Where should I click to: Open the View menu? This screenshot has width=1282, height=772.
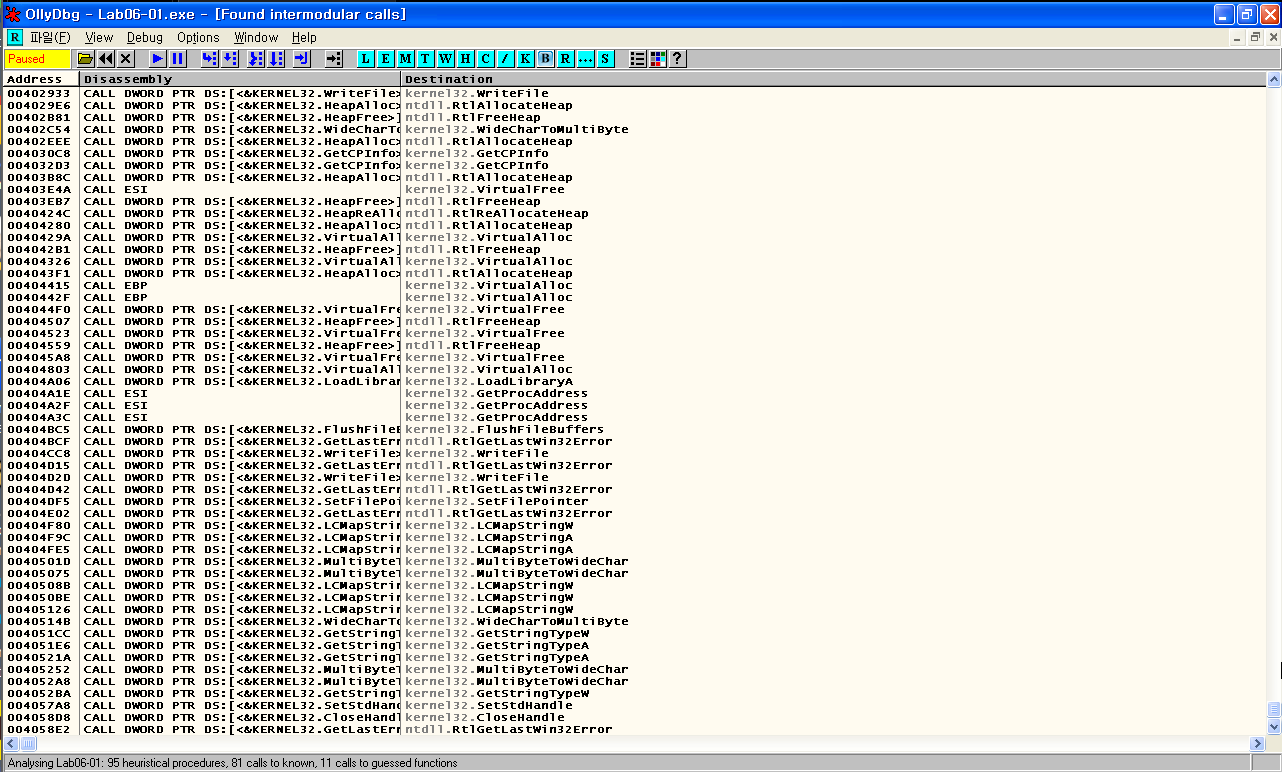pyautogui.click(x=99, y=38)
